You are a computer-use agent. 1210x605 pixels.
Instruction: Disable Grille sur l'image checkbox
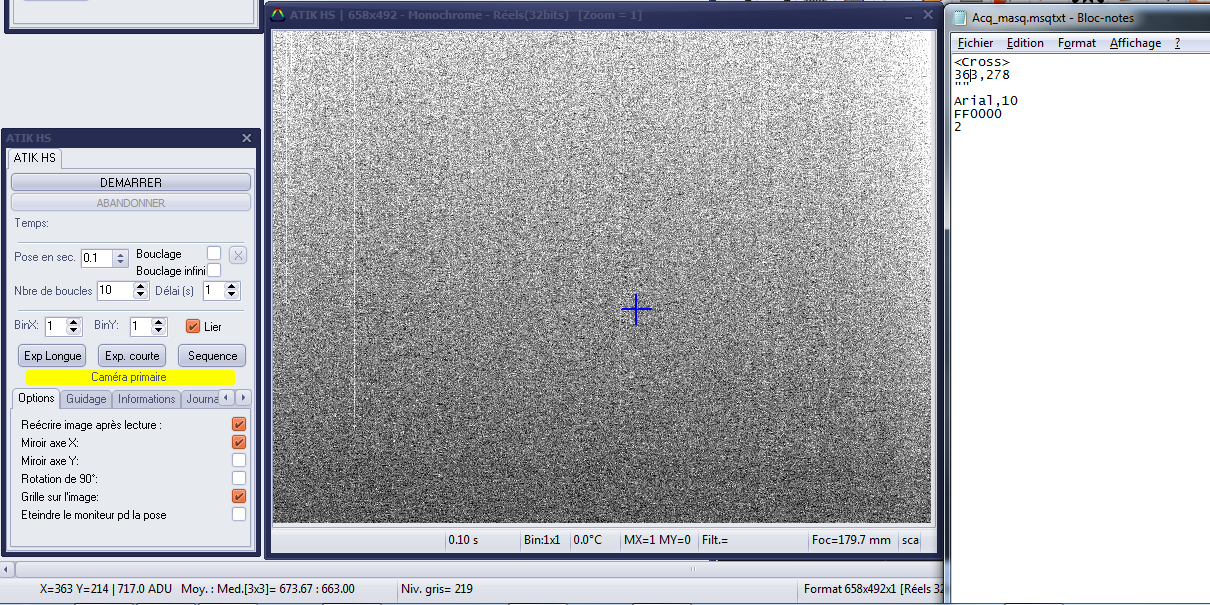coord(239,496)
